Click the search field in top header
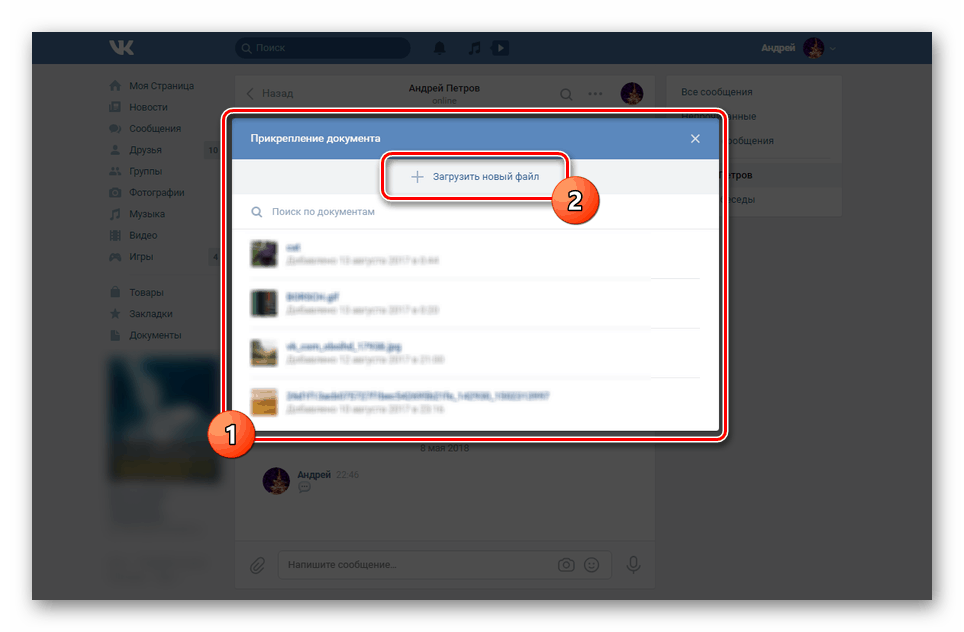Screen dimensions: 964x632 322,48
